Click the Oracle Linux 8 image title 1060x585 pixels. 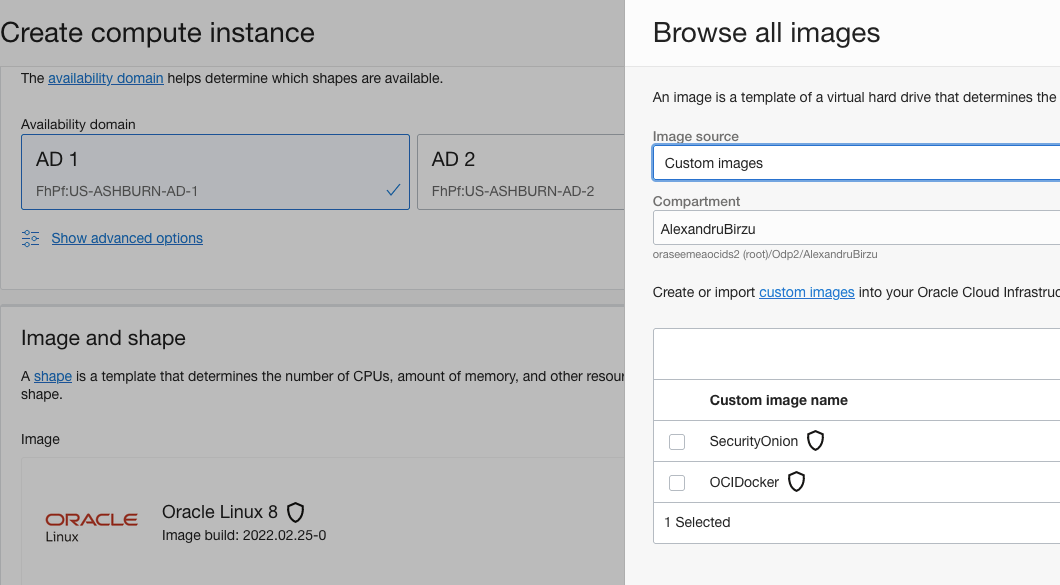click(219, 512)
